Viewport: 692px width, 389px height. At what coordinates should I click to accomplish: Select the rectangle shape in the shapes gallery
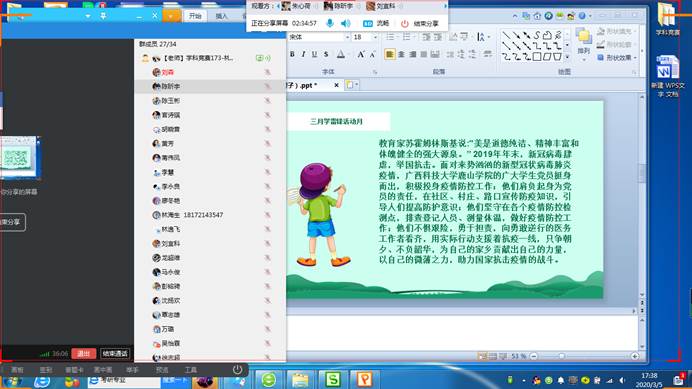coord(537,57)
